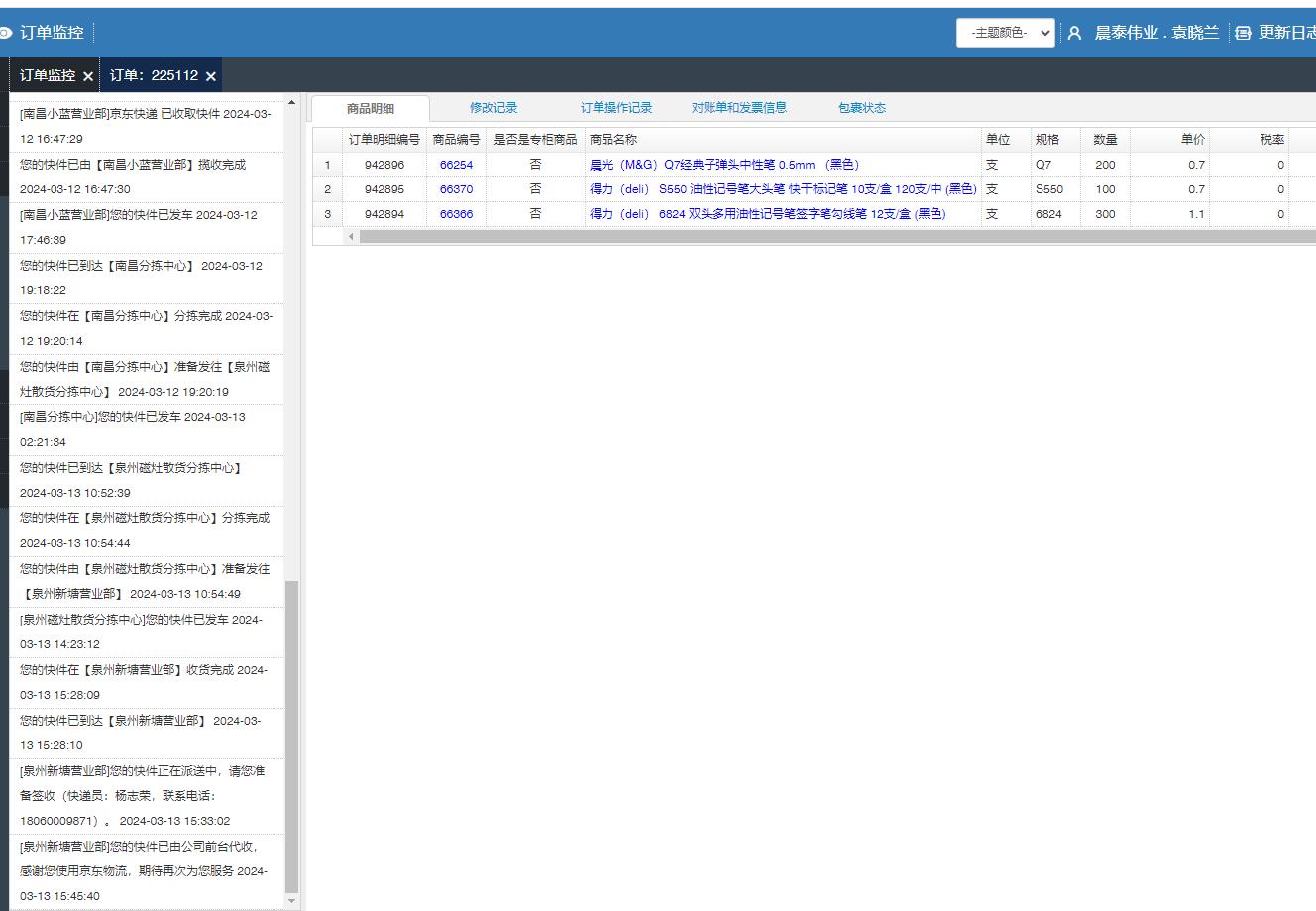Screen dimensions: 1316x911
Task: Click the 【泉州磁灶散货分拣中心】分拣完成 log entry
Action: point(147,530)
